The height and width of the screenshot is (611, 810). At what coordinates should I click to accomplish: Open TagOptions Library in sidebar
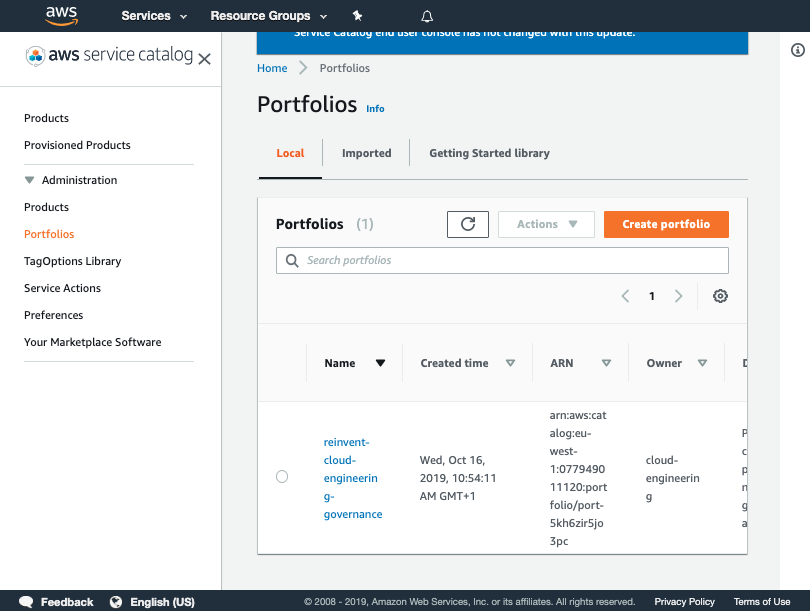pyautogui.click(x=72, y=261)
